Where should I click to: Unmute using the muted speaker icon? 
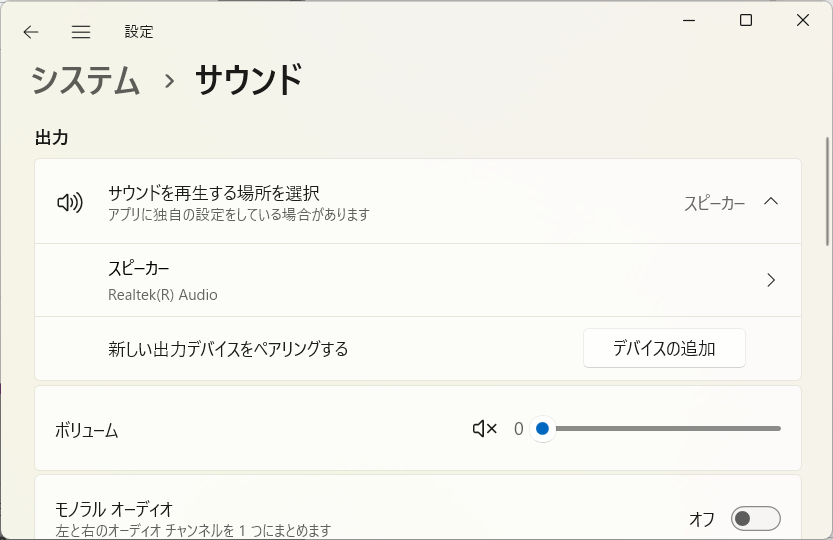(x=484, y=428)
